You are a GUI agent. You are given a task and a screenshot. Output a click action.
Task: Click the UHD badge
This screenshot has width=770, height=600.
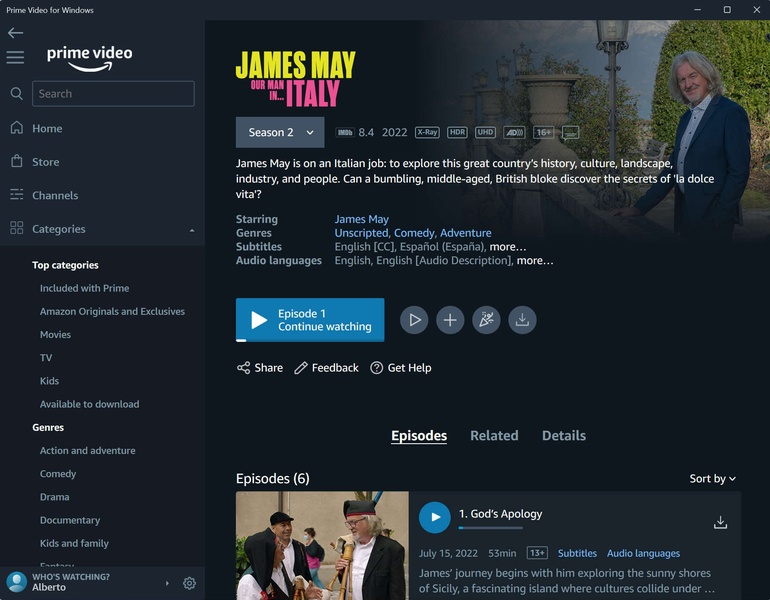tap(485, 132)
